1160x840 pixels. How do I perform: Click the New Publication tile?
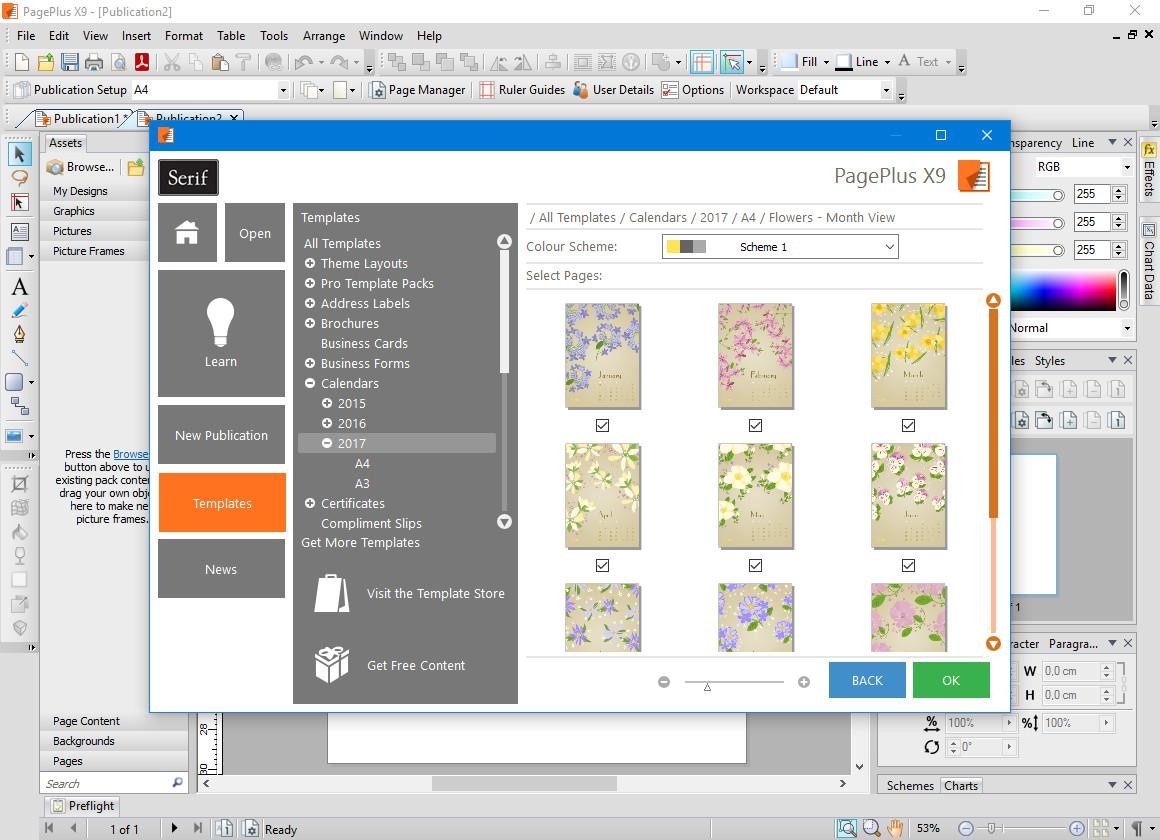click(221, 434)
